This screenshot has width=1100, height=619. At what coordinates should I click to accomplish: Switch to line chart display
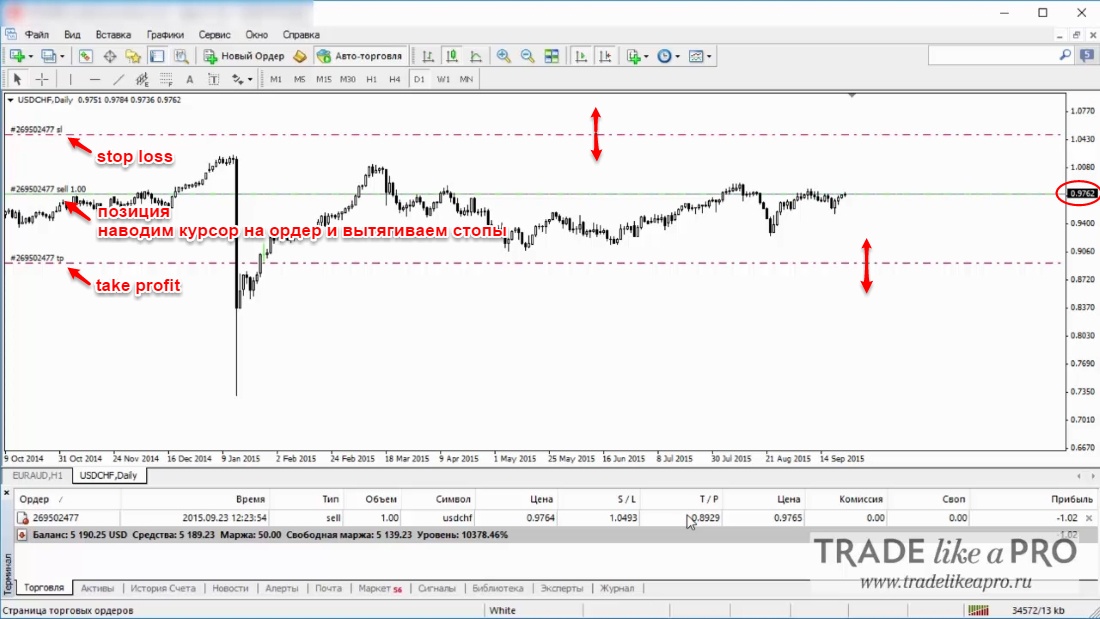click(x=476, y=56)
